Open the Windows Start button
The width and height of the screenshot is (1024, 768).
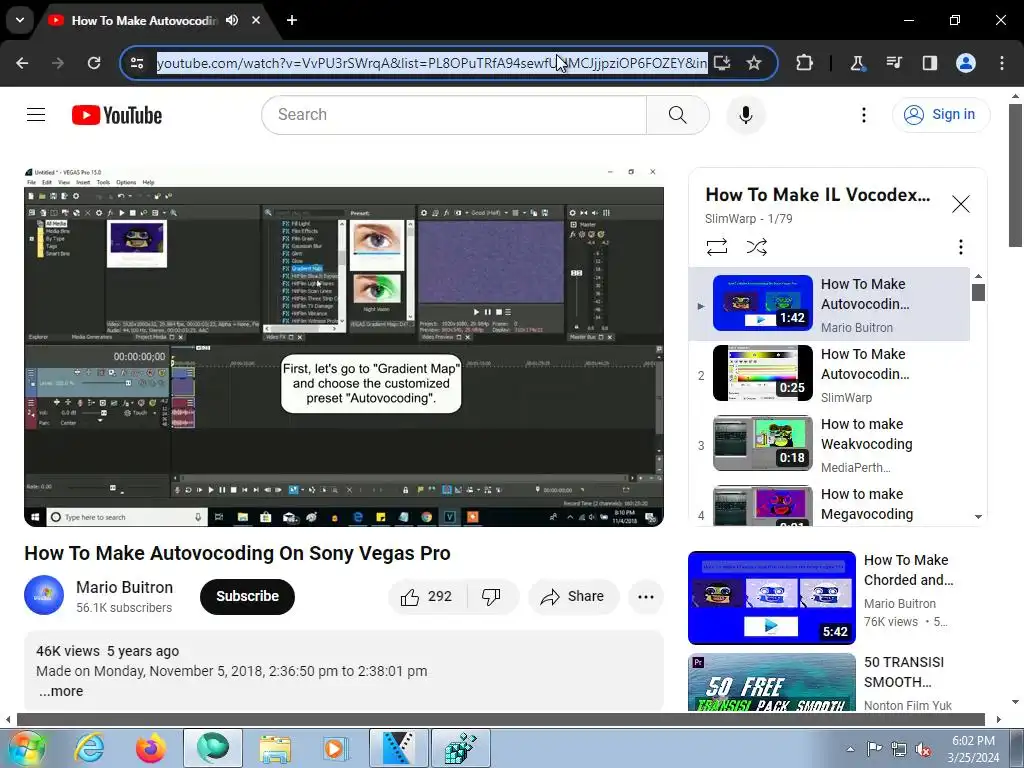coord(27,748)
